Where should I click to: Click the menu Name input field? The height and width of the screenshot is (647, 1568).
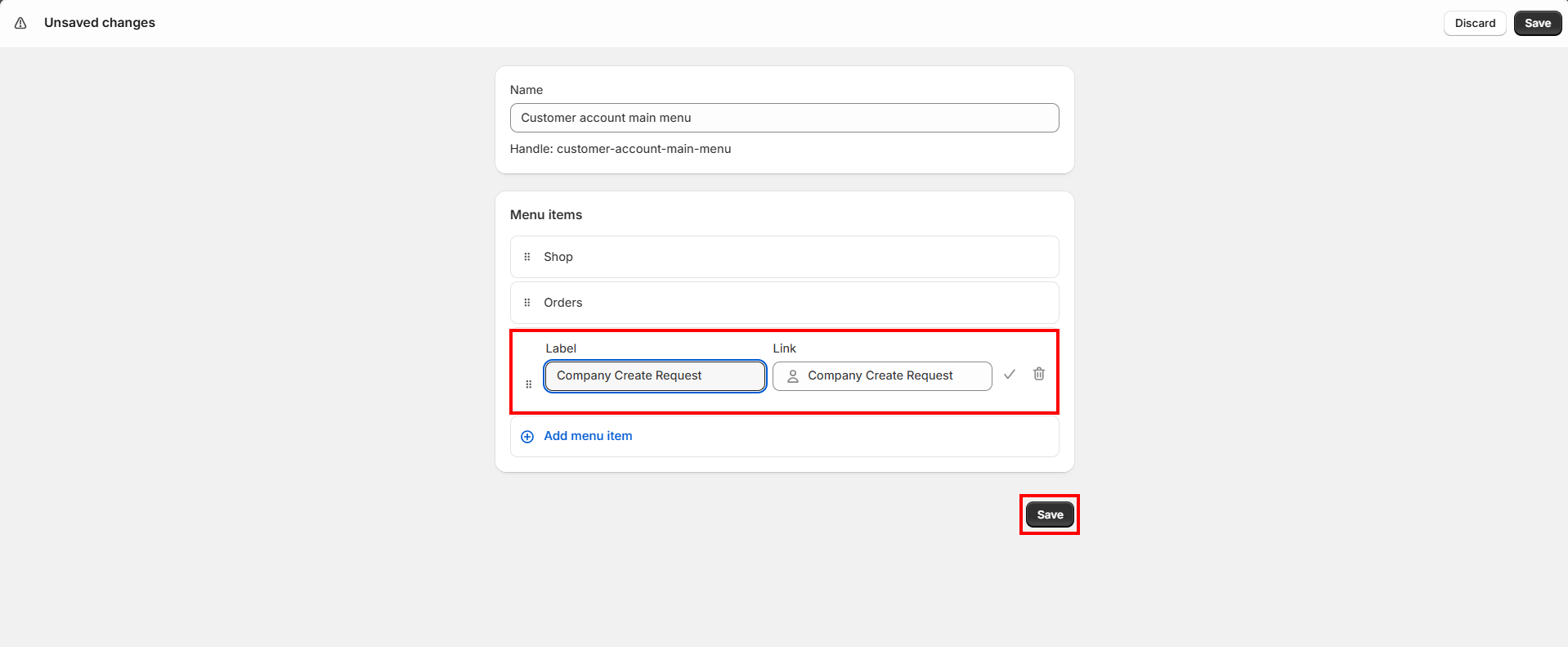(x=783, y=117)
